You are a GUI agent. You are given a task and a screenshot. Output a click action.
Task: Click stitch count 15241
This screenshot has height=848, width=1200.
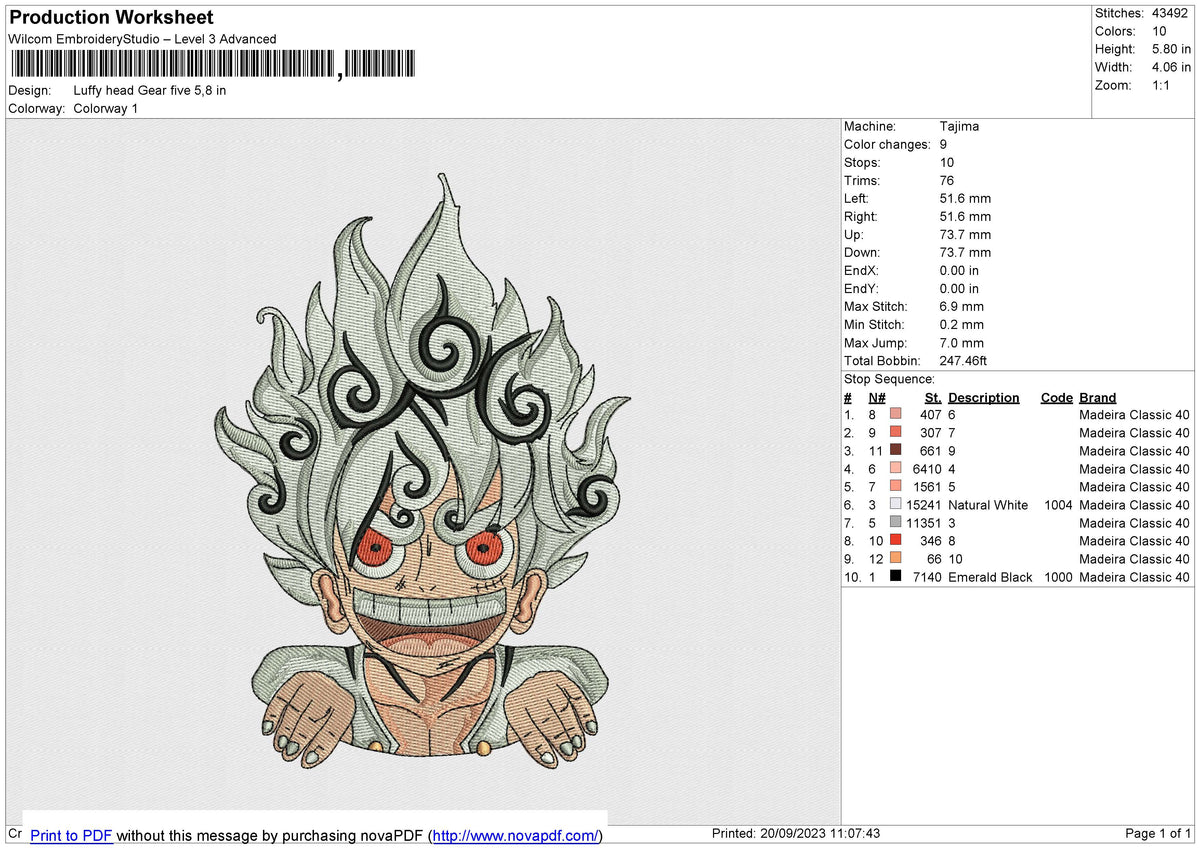(x=924, y=504)
